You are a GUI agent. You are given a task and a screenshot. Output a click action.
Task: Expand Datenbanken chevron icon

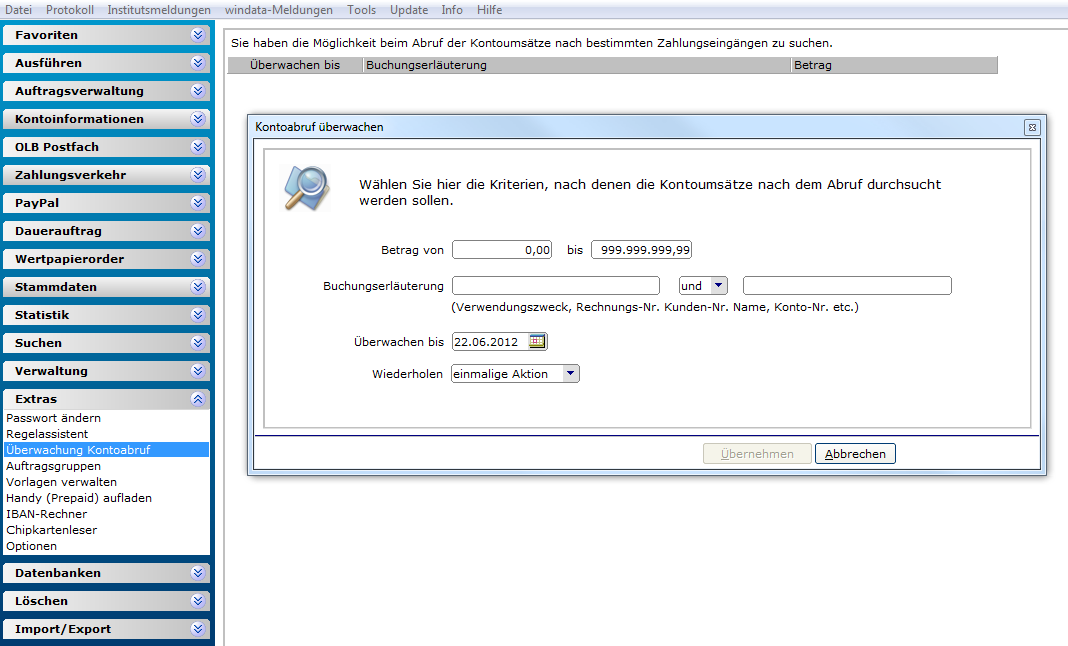198,572
